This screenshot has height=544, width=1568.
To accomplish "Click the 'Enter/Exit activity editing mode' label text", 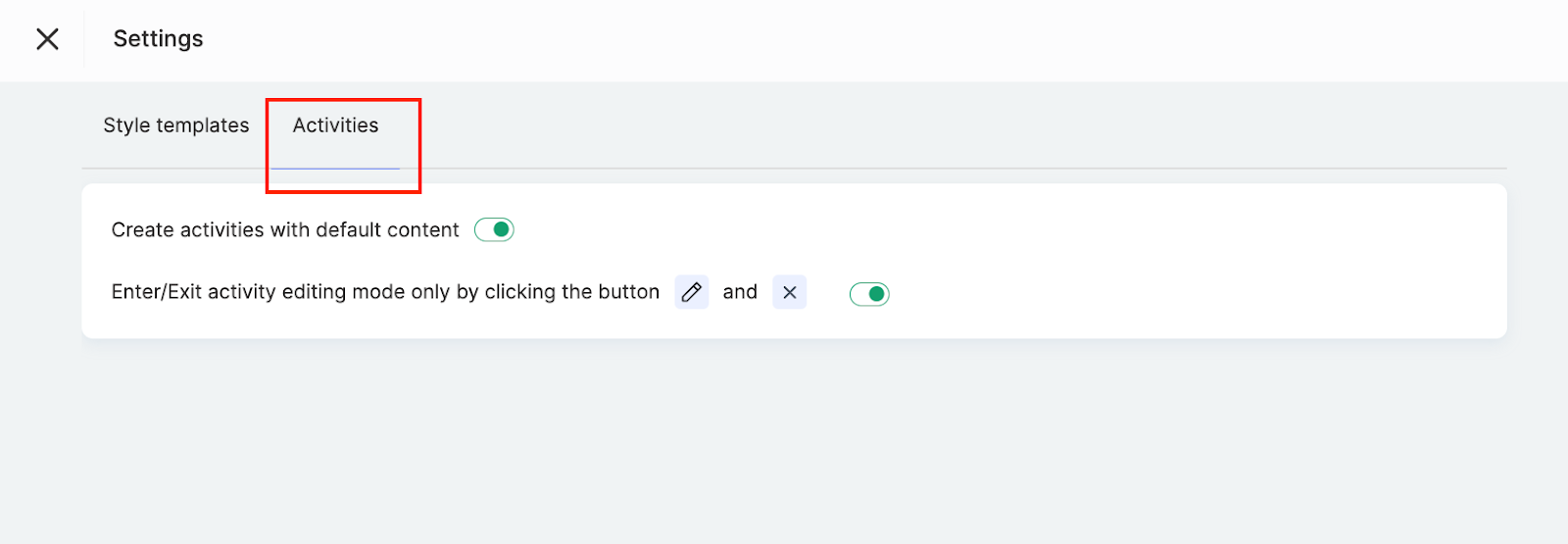I will pyautogui.click(x=385, y=292).
